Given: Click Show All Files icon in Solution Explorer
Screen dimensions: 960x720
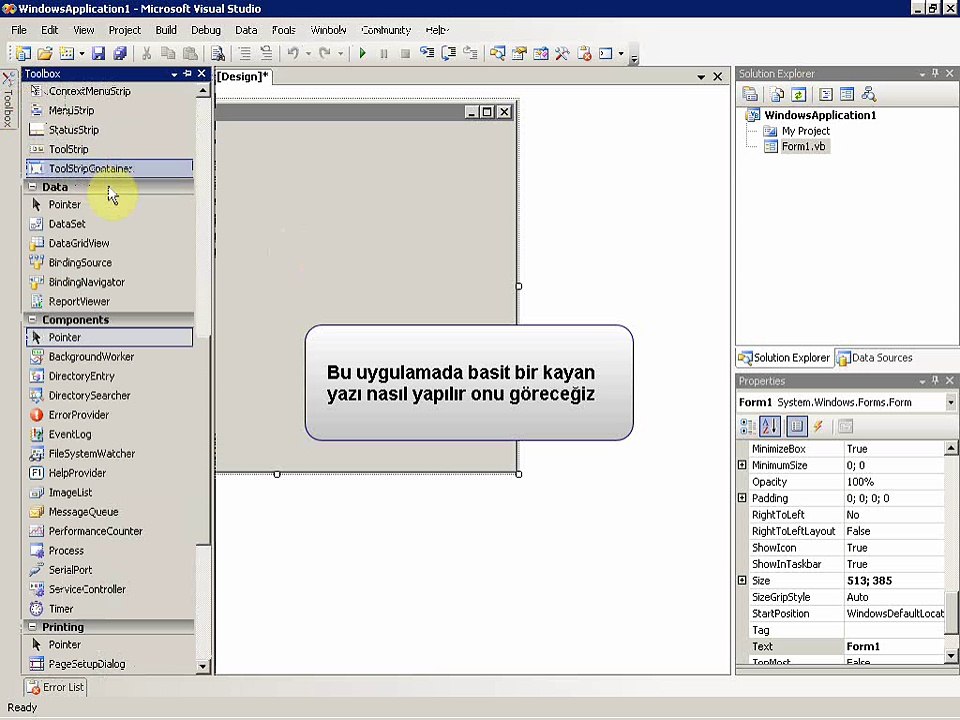Looking at the screenshot, I should pos(777,94).
